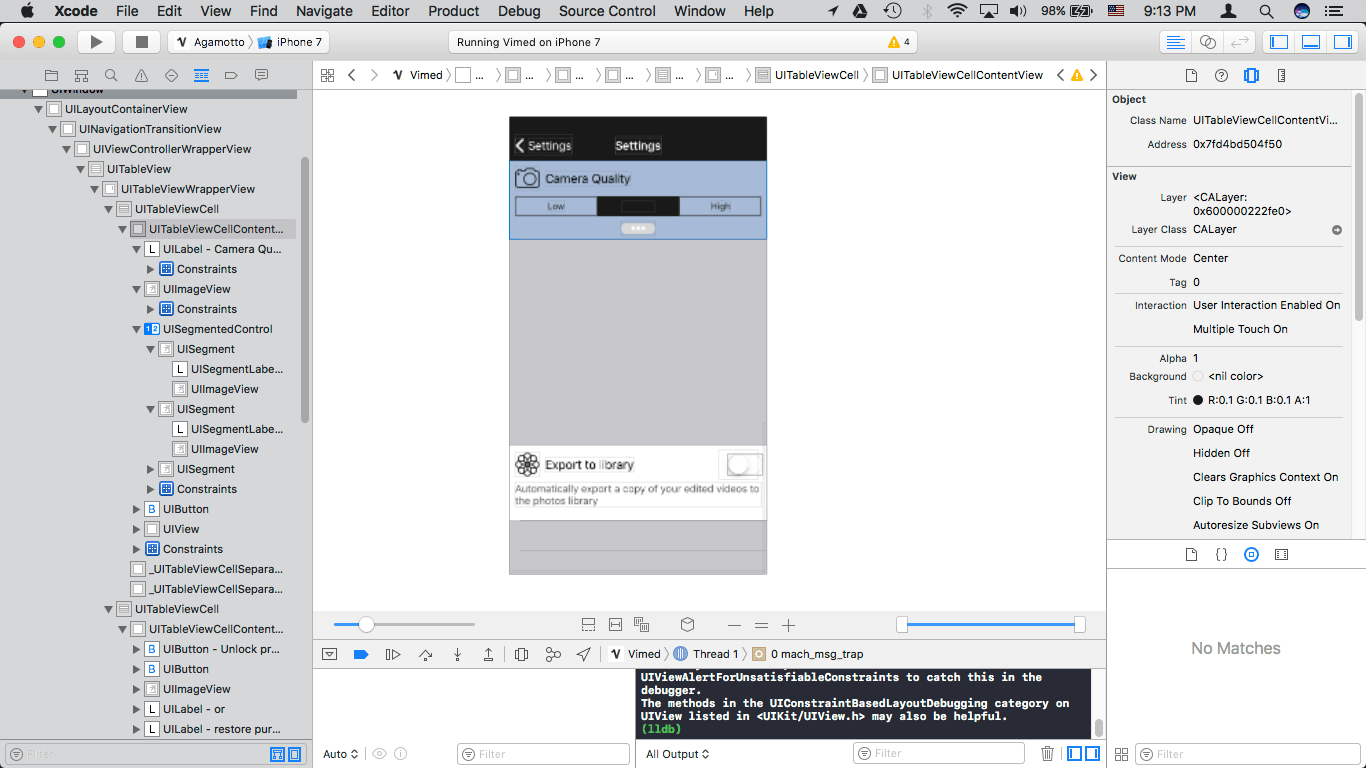Expand the UIView node
This screenshot has width=1366, height=768.
(137, 529)
